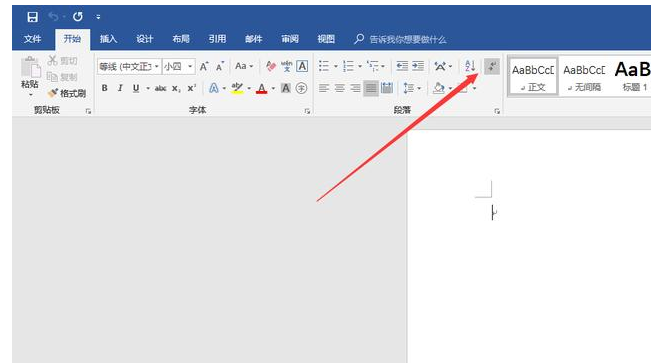Click the Character Border icon
The image size is (651, 363).
302,66
